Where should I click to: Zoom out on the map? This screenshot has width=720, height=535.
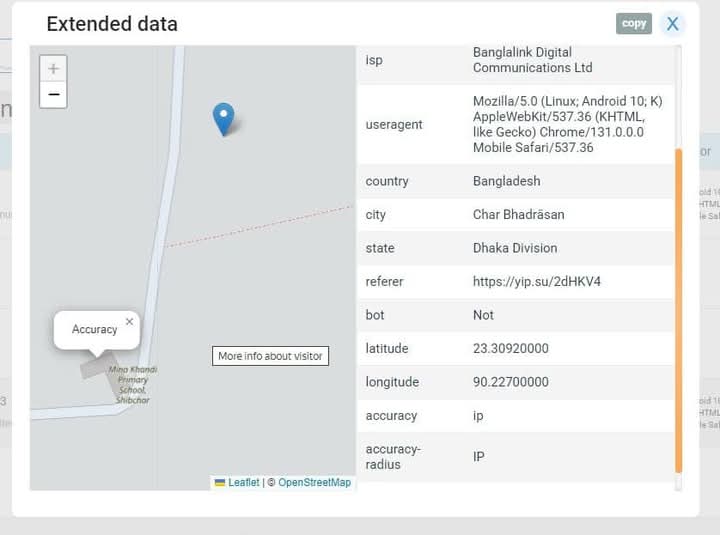coord(53,95)
